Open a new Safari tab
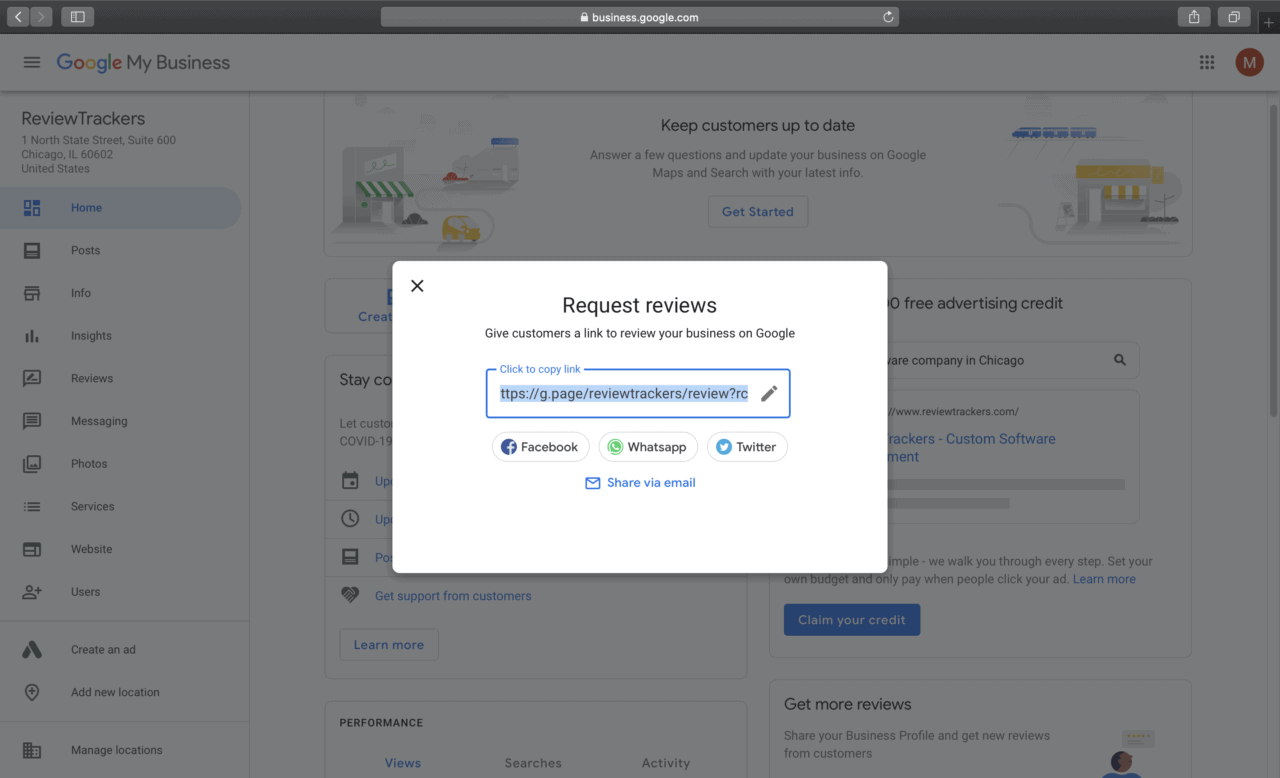The width and height of the screenshot is (1280, 778). click(x=1268, y=22)
